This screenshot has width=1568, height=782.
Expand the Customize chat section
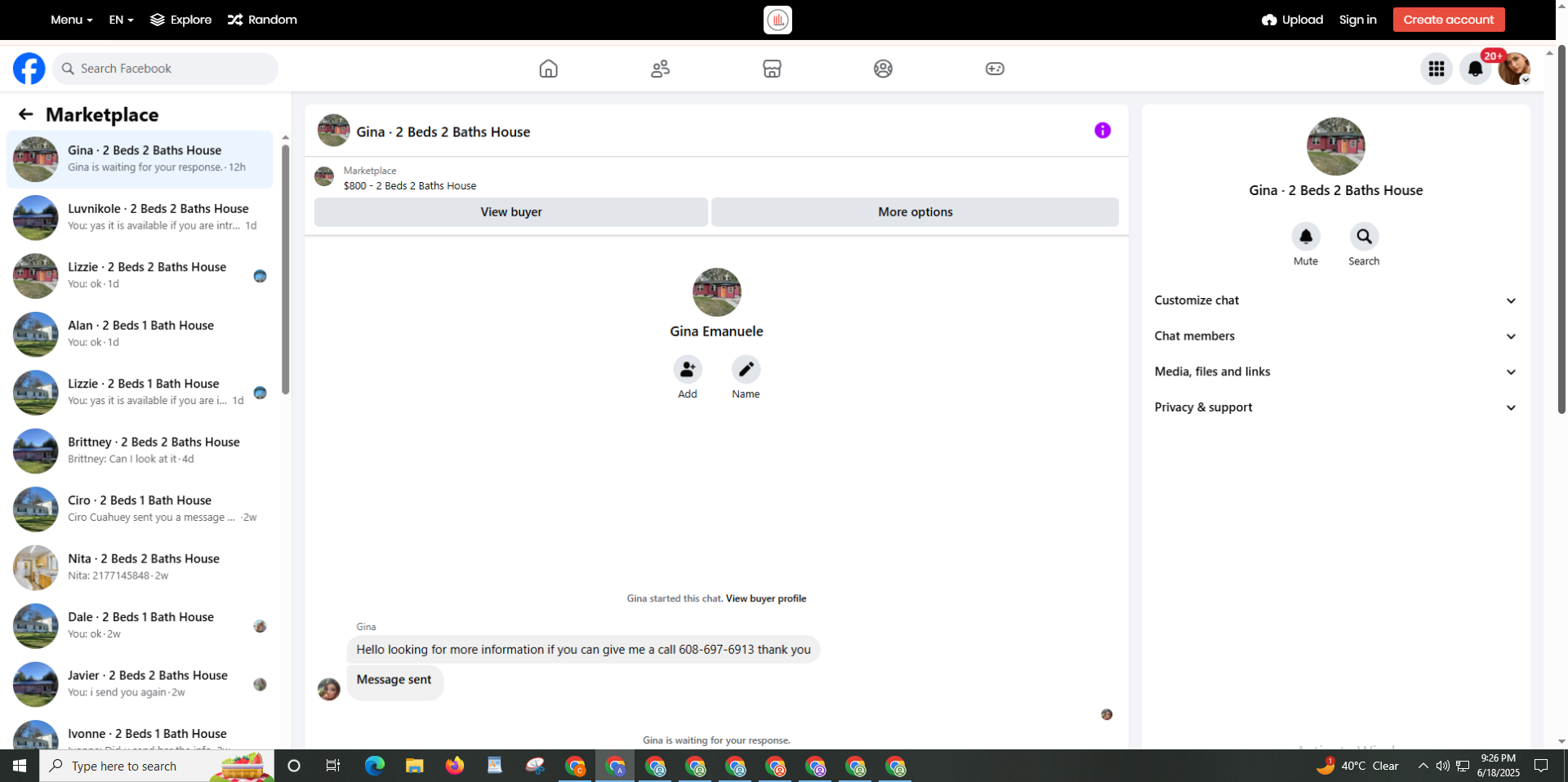1335,300
